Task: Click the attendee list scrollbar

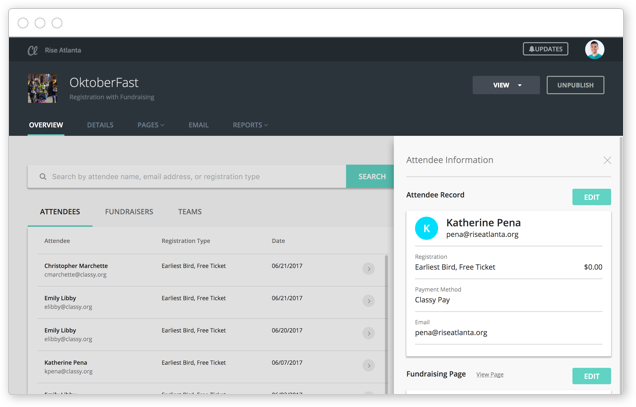Action: pyautogui.click(x=386, y=325)
